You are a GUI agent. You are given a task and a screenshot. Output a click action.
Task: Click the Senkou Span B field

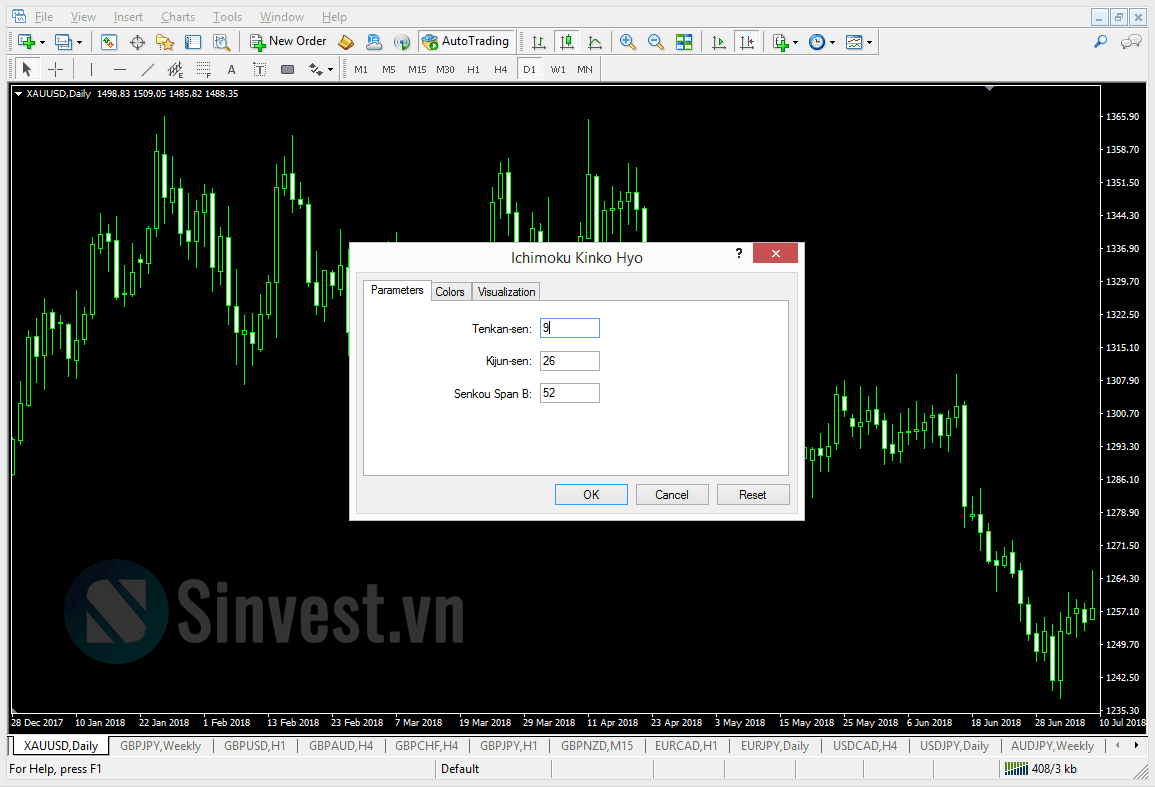569,393
